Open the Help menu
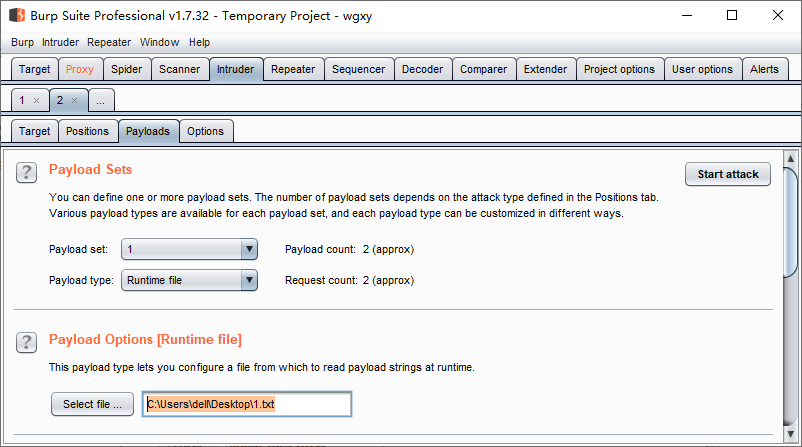 199,42
